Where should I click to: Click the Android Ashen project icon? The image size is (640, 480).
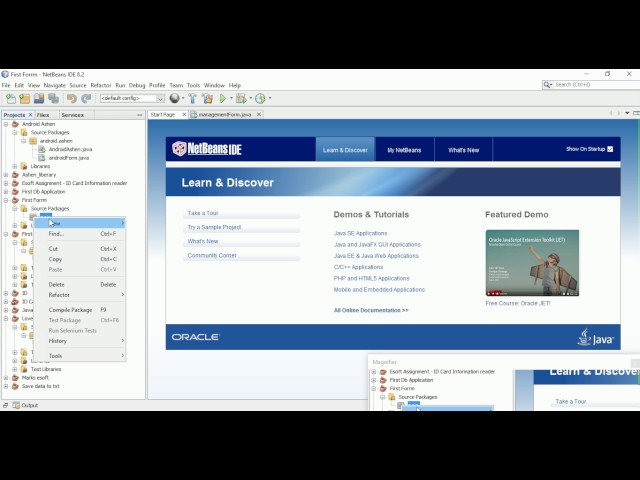[x=16, y=124]
